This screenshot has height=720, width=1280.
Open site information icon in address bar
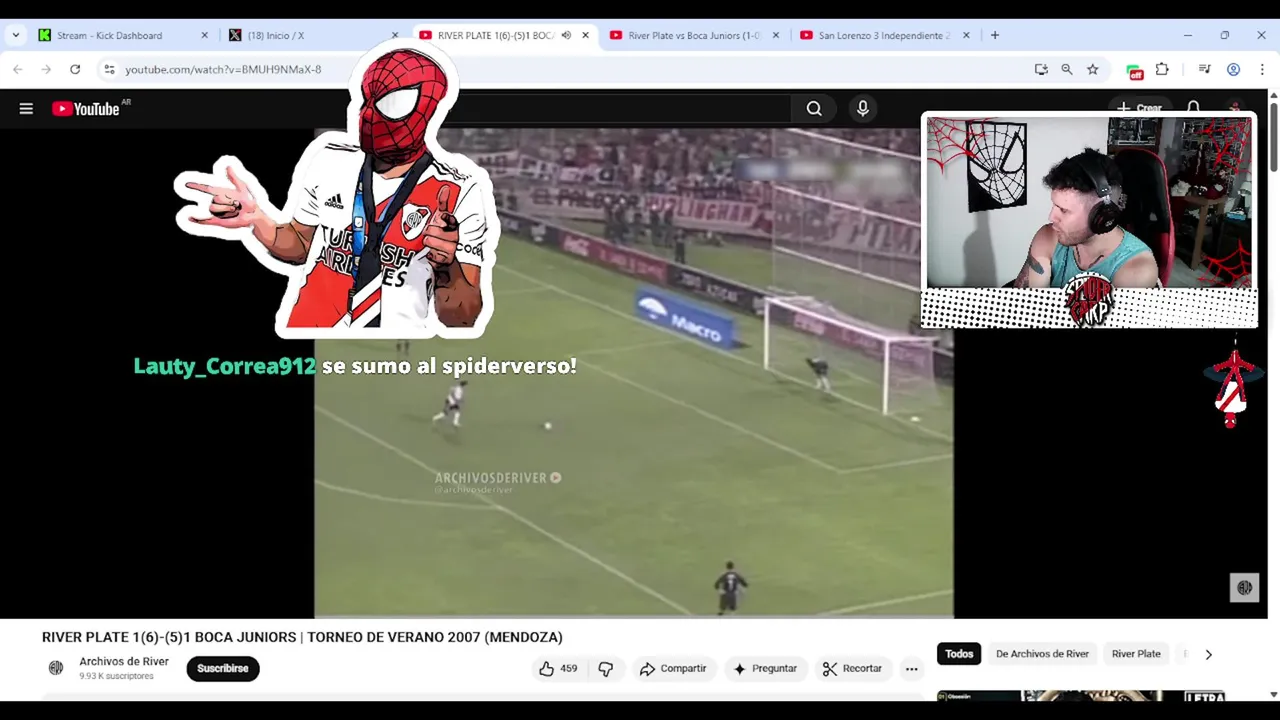(x=109, y=69)
